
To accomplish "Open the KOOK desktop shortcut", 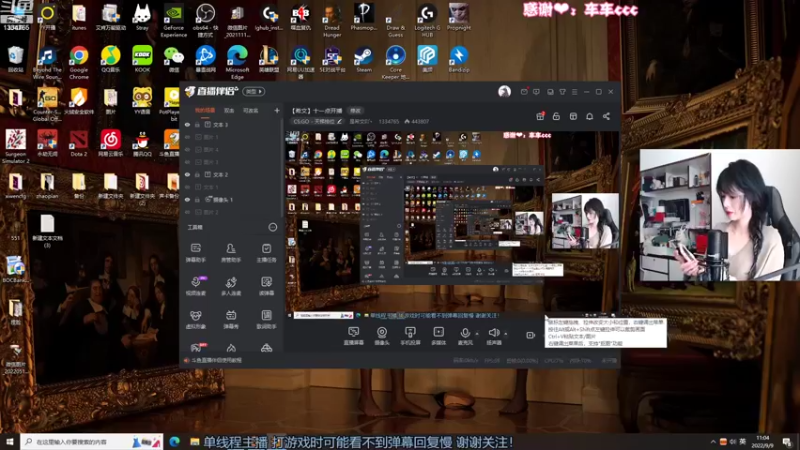I will pos(142,59).
